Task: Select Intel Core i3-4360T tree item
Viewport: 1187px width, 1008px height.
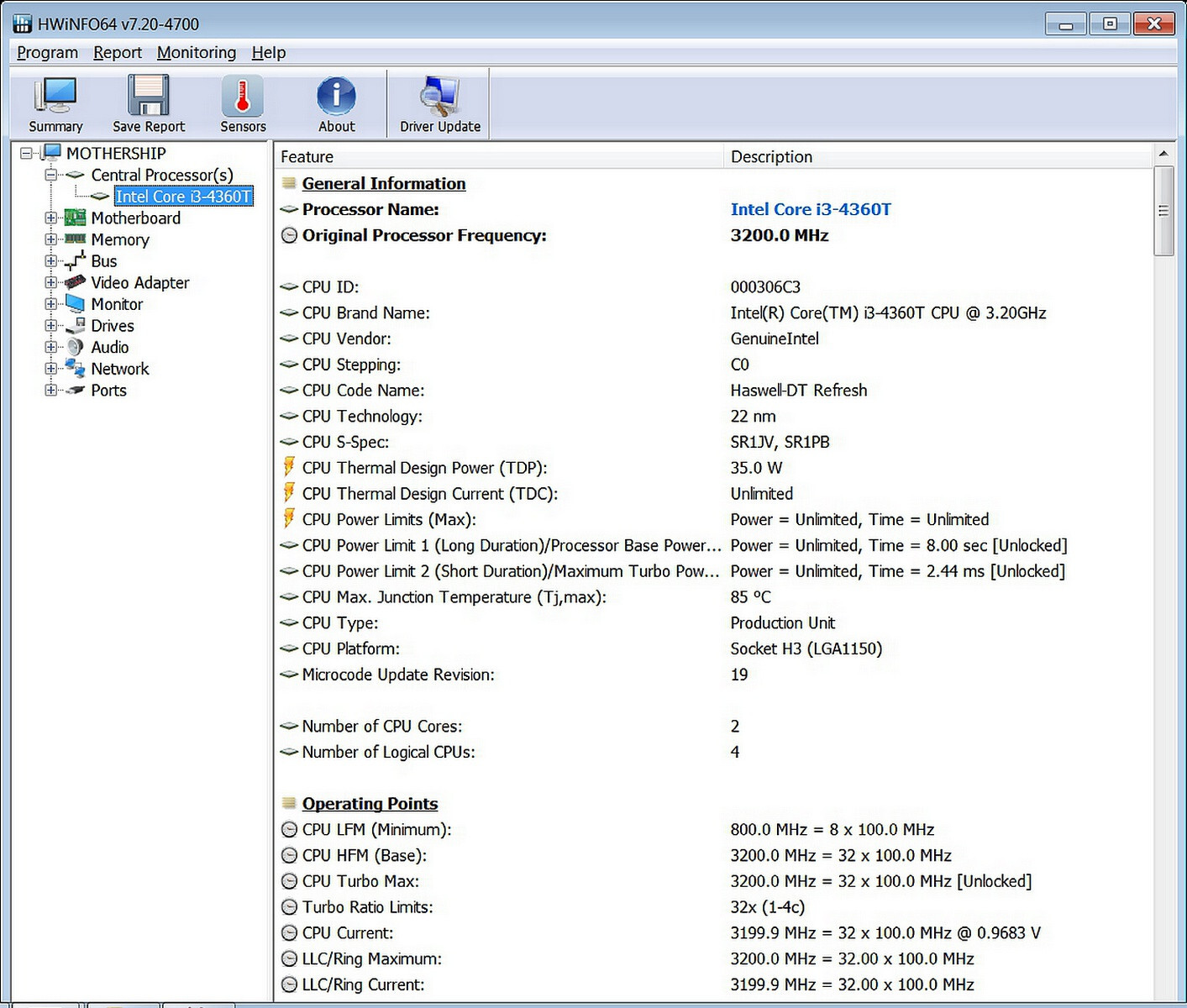Action: pyautogui.click(x=183, y=197)
